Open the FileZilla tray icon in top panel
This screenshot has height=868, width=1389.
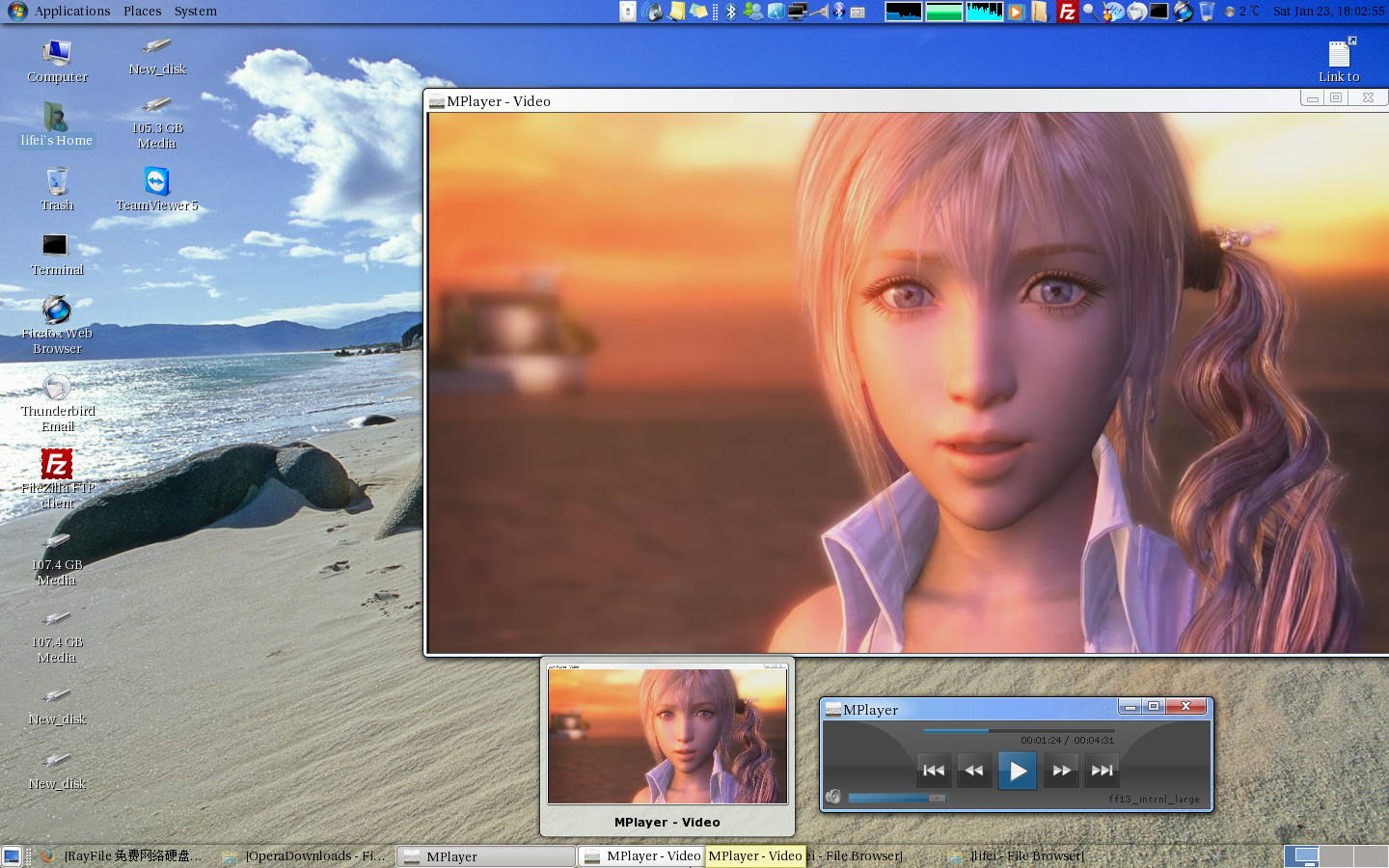click(x=1068, y=12)
